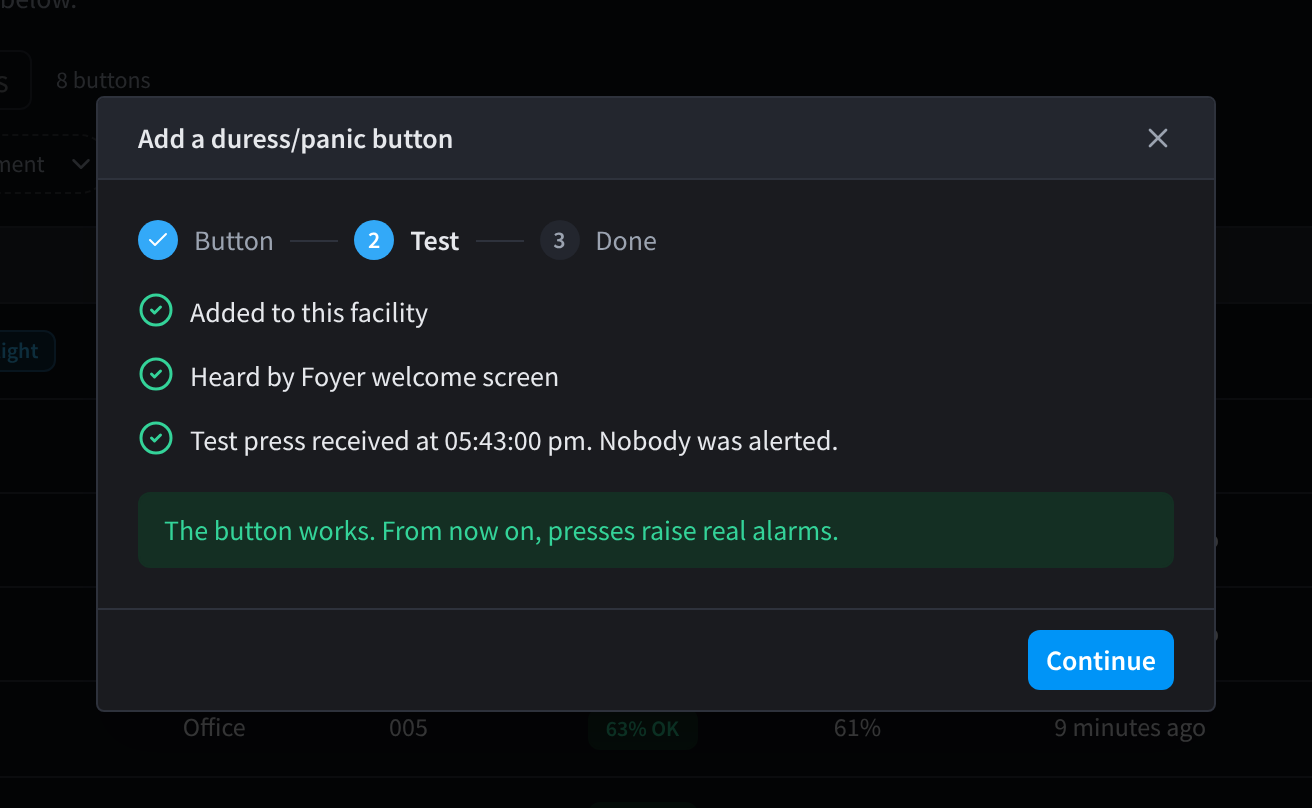Click the 61% value in the background table
The height and width of the screenshot is (808, 1312).
pos(857,728)
